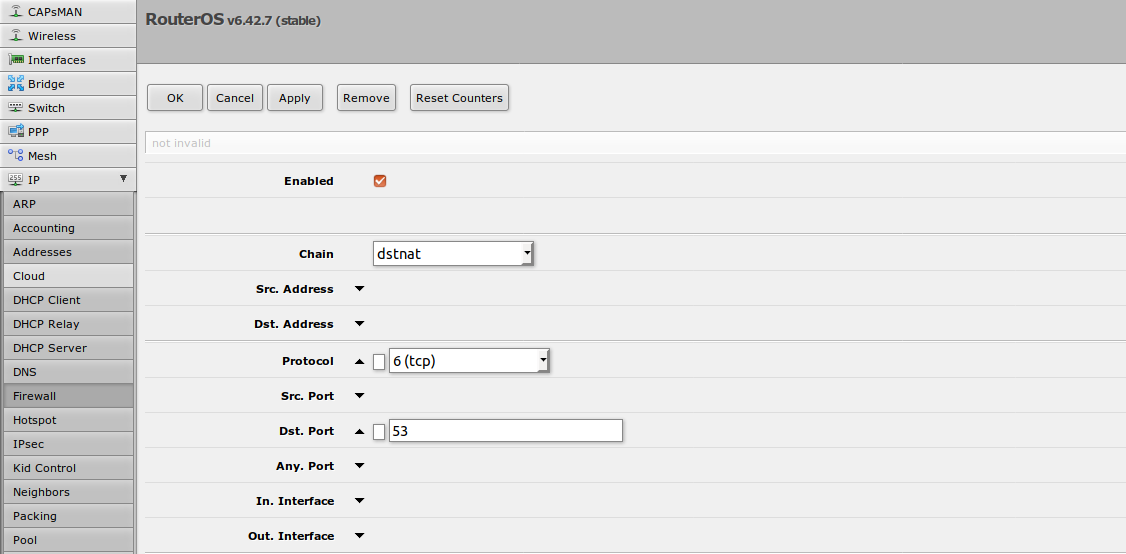This screenshot has width=1126, height=554.
Task: Click the PPP icon in sidebar
Action: (16, 131)
